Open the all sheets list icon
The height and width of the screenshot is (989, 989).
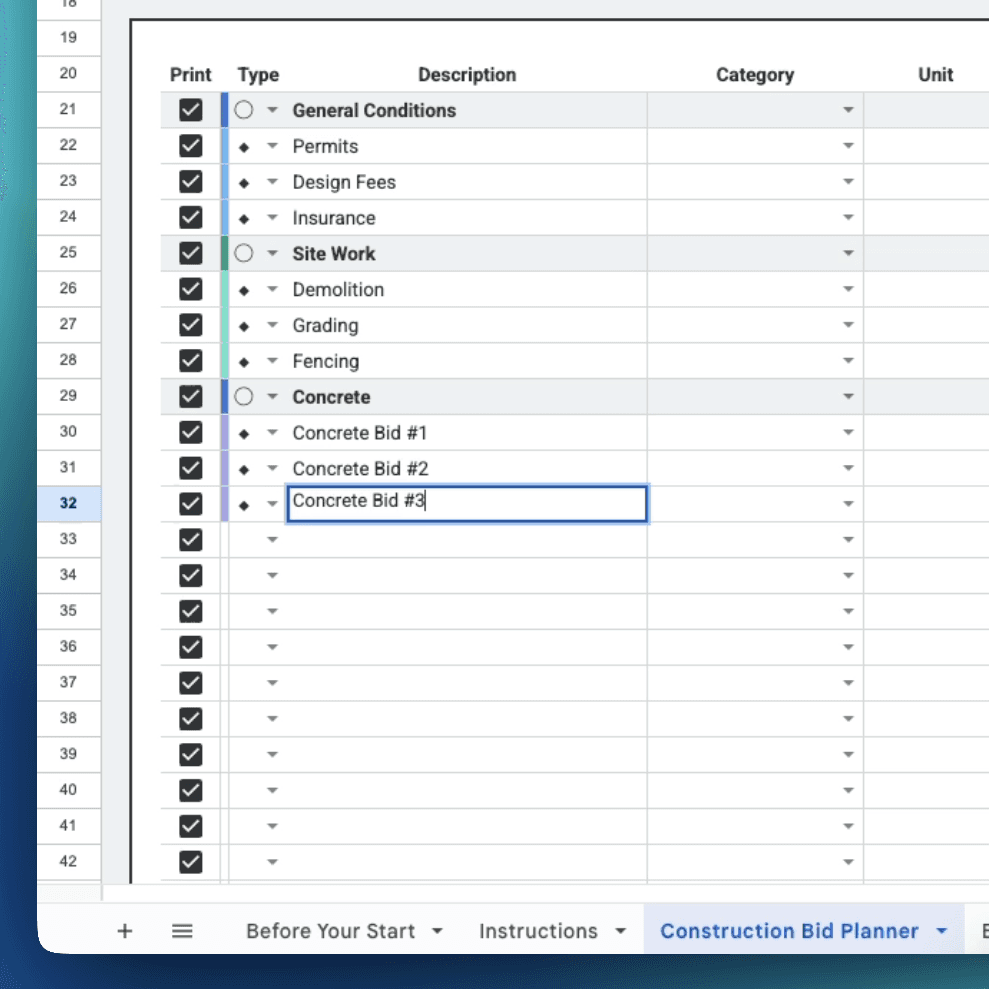pyautogui.click(x=182, y=930)
